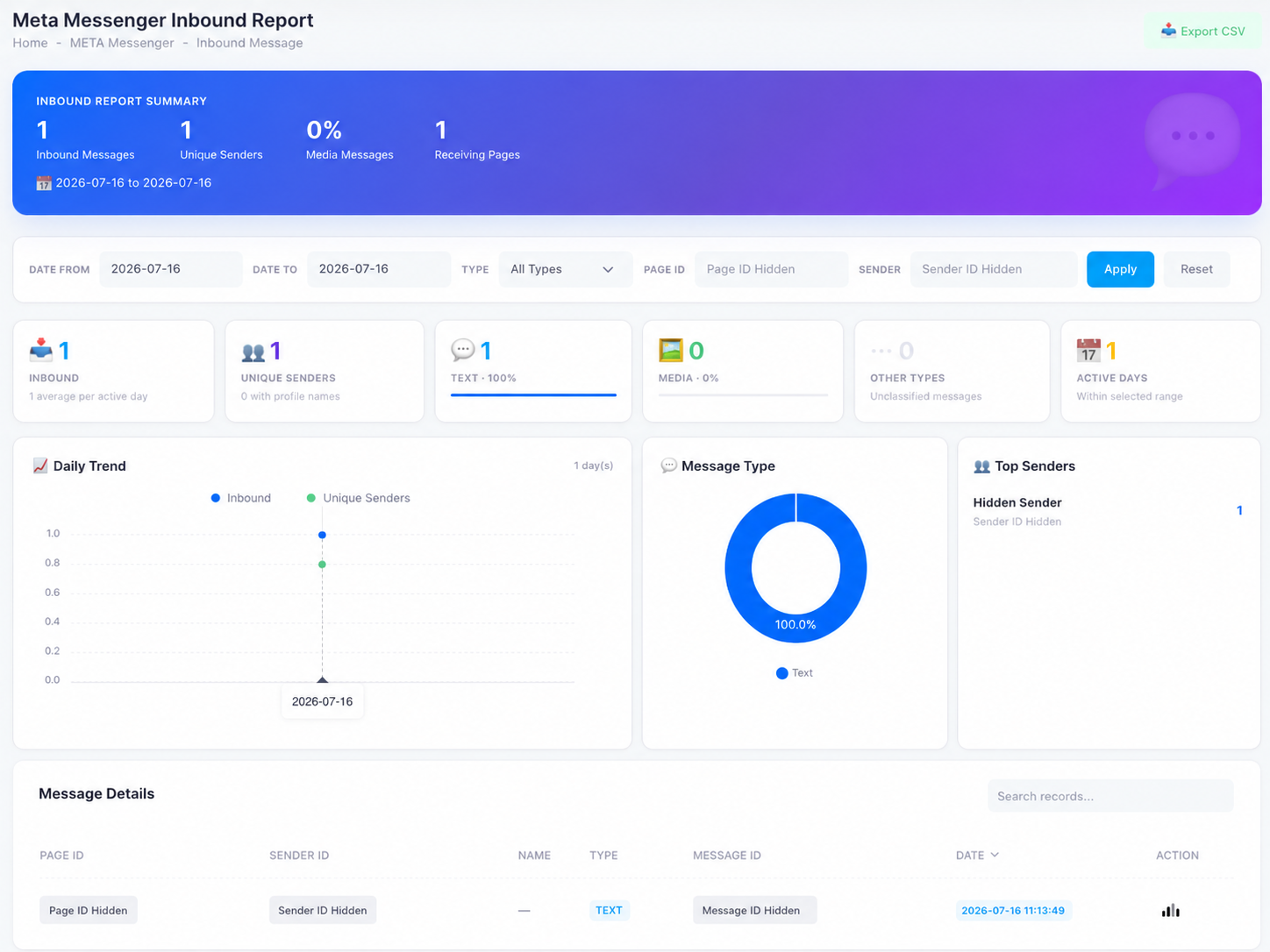Click the calendar icon in the Active Days card
Viewport: 1270px width, 952px height.
[1088, 351]
